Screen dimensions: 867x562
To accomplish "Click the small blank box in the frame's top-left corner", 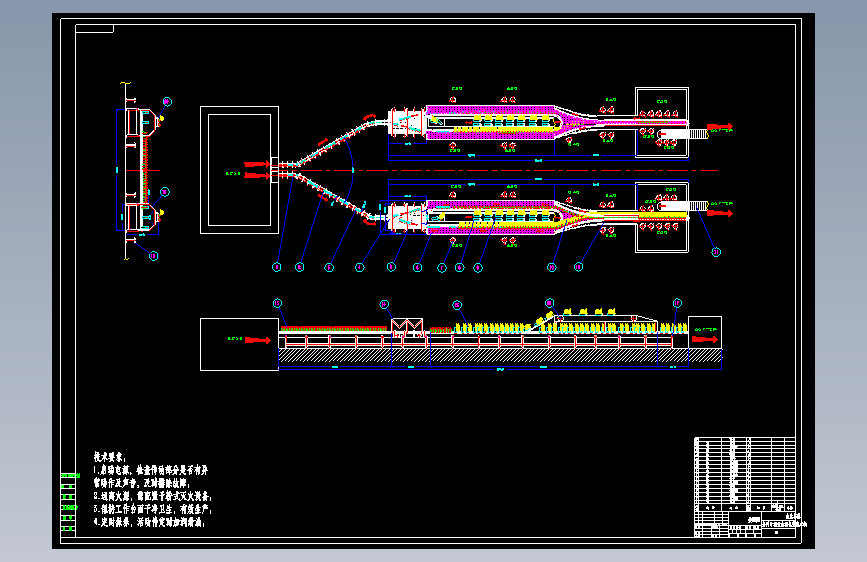I will (95, 28).
